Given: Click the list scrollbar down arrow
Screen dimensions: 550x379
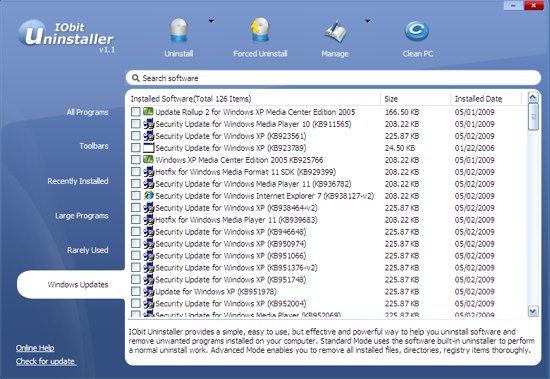Looking at the screenshot, I should pyautogui.click(x=533, y=311).
